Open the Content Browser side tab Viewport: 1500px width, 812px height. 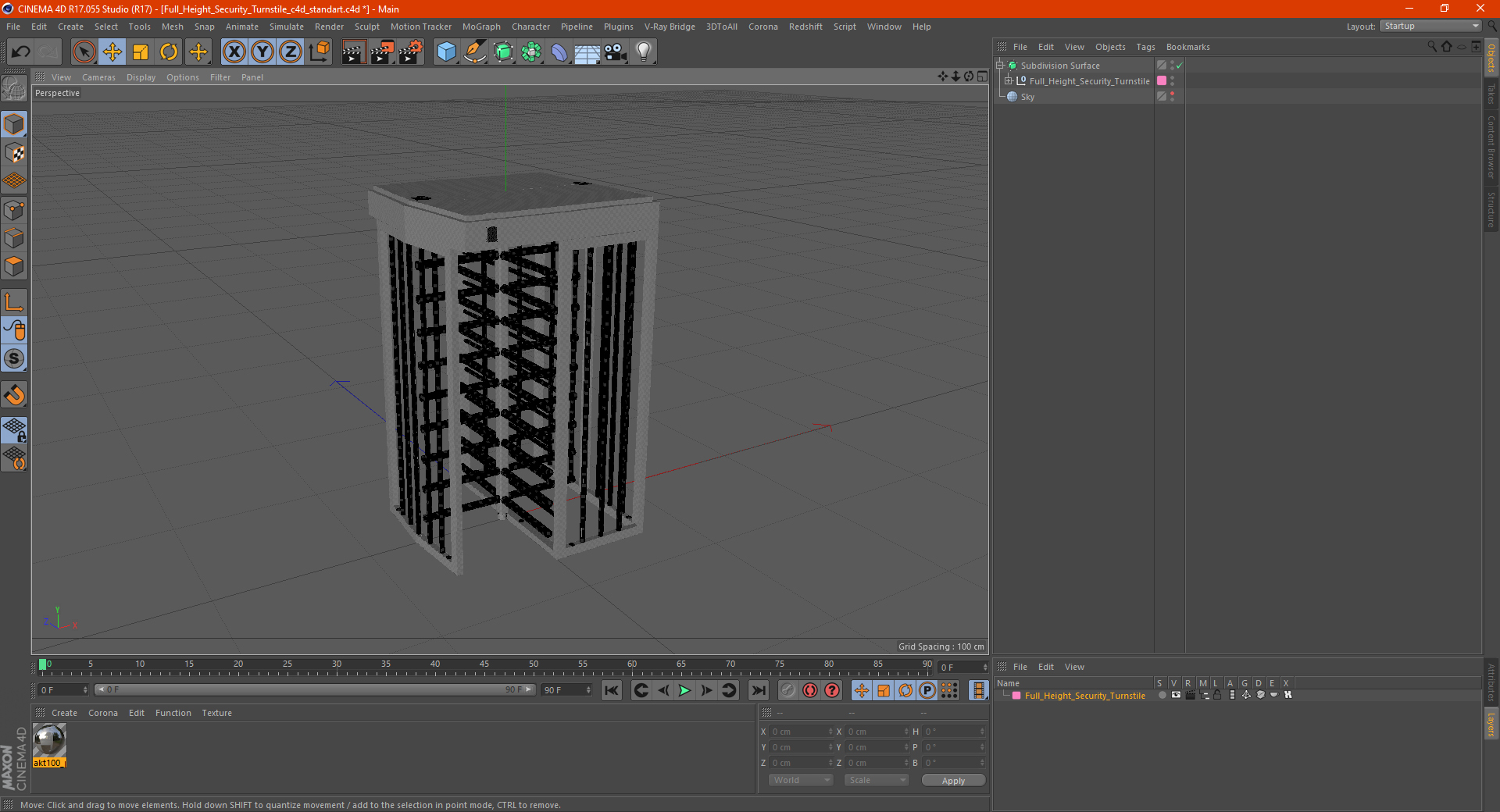(x=1491, y=147)
